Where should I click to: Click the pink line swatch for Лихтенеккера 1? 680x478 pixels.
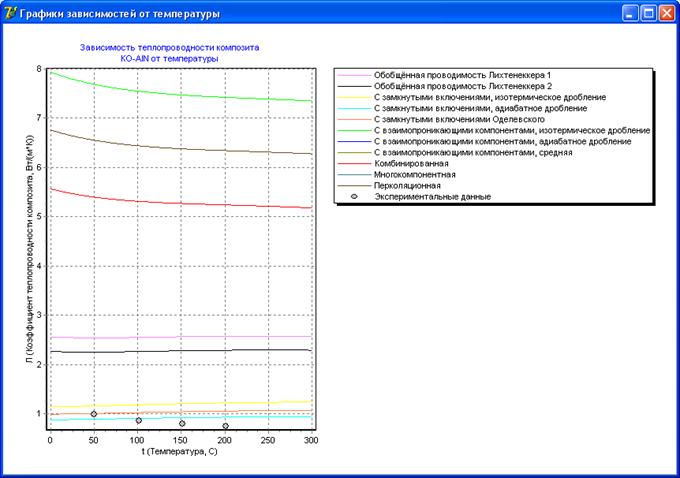354,75
